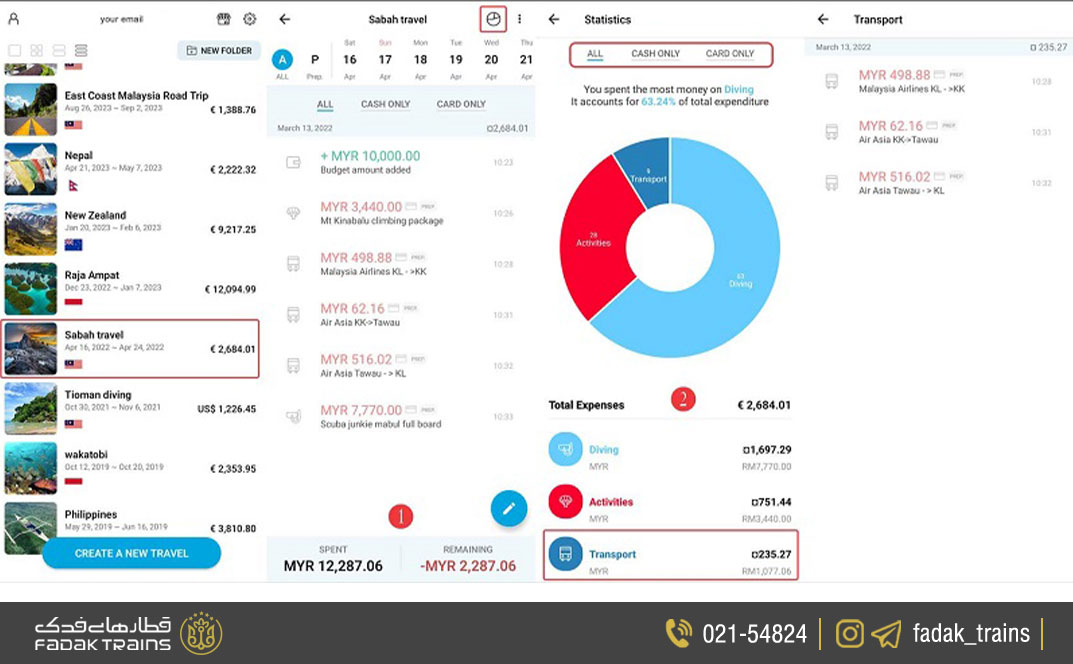Select the 'A' ALL days filter
The height and width of the screenshot is (664, 1073).
point(283,60)
